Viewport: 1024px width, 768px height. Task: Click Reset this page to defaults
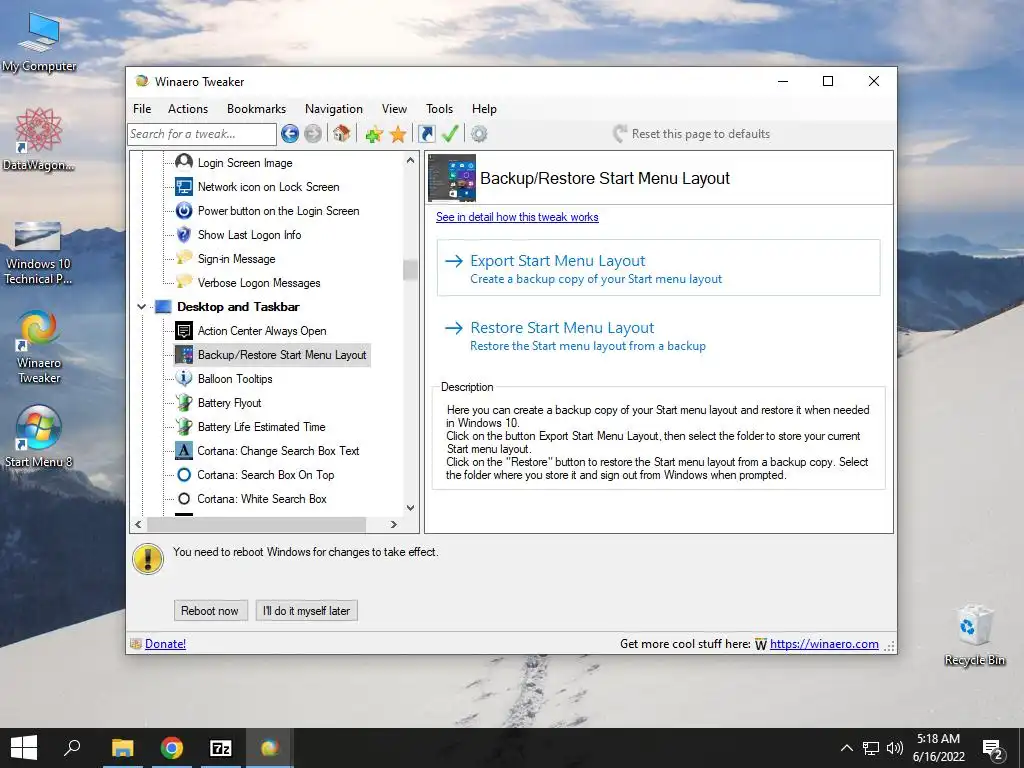[692, 134]
